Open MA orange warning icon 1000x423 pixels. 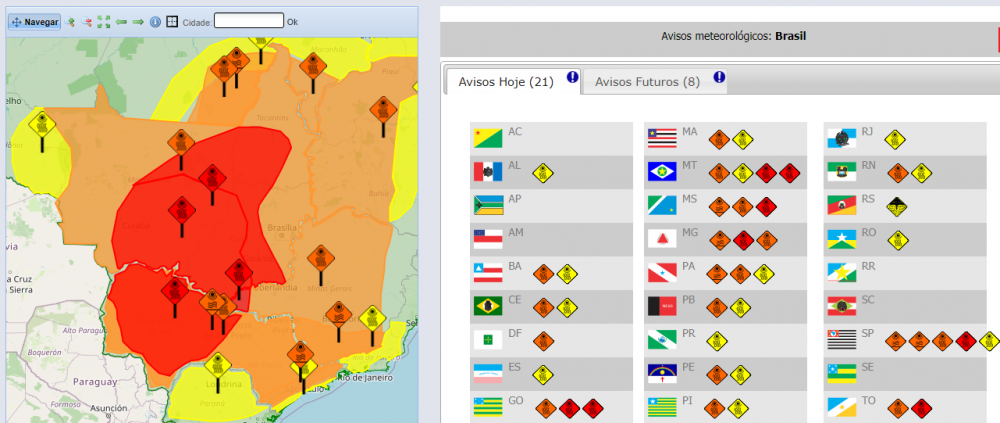click(719, 139)
